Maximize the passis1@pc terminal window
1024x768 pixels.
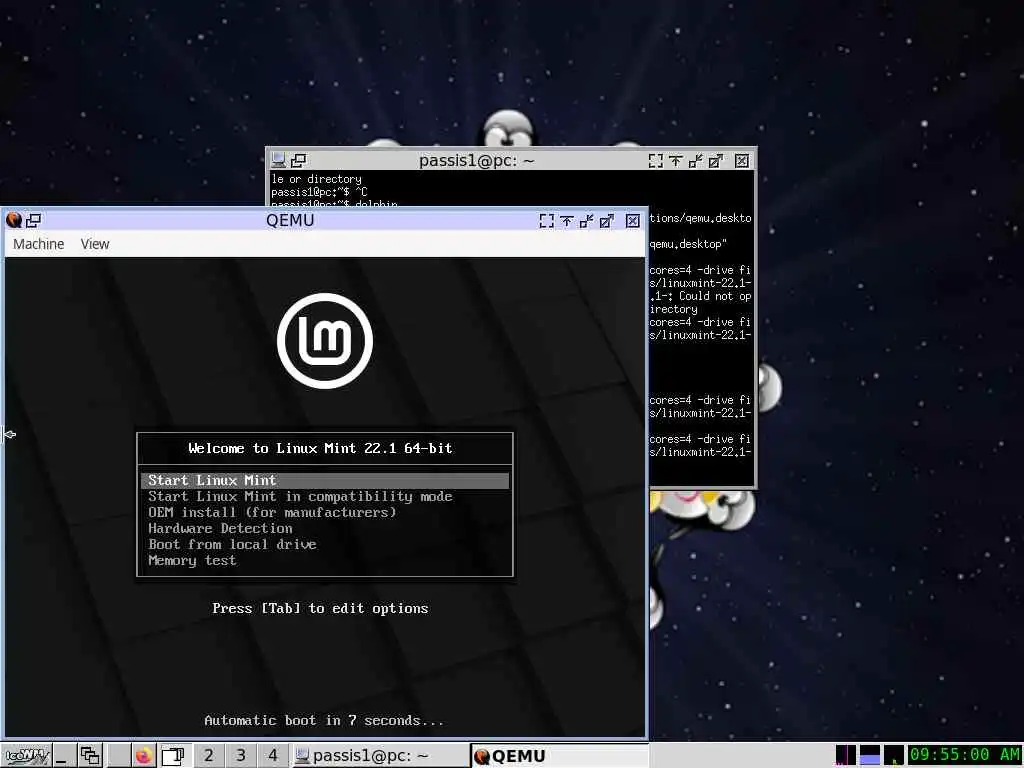pyautogui.click(x=716, y=161)
